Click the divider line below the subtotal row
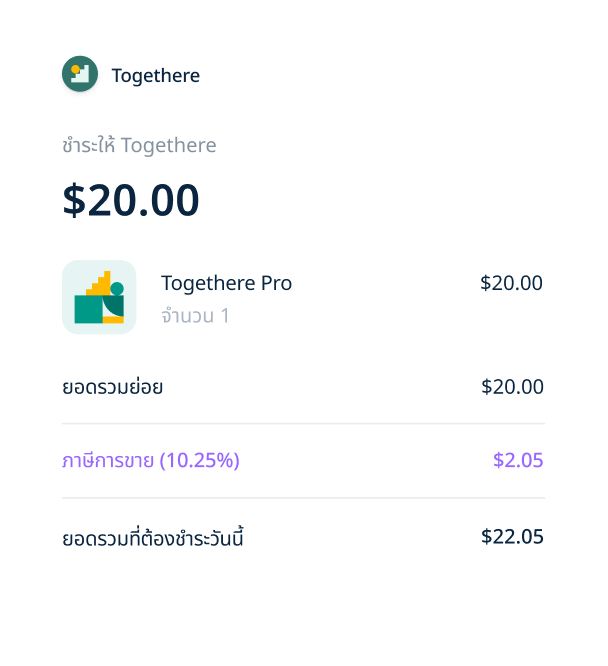608x666 pixels. (x=303, y=423)
